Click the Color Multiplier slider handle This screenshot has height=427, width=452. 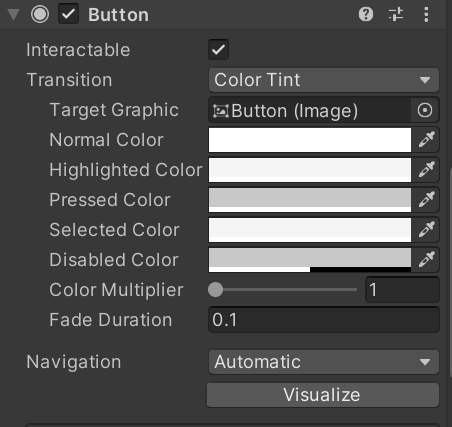(215, 290)
